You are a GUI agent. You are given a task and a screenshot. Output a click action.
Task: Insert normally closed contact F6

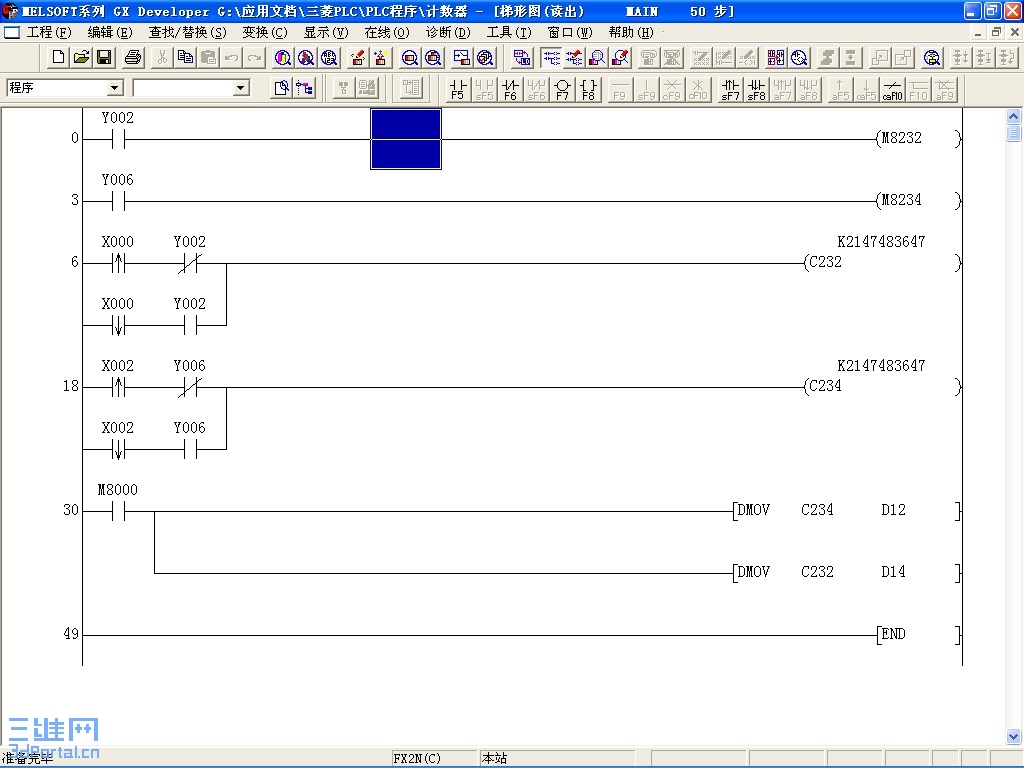coord(510,89)
